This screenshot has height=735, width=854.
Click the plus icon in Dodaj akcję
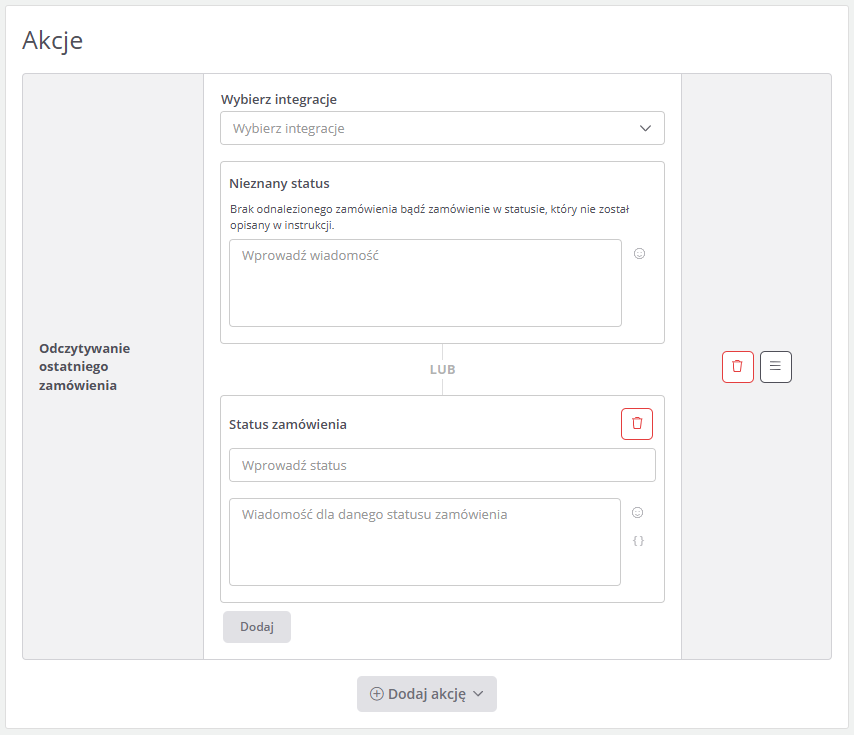pos(377,694)
